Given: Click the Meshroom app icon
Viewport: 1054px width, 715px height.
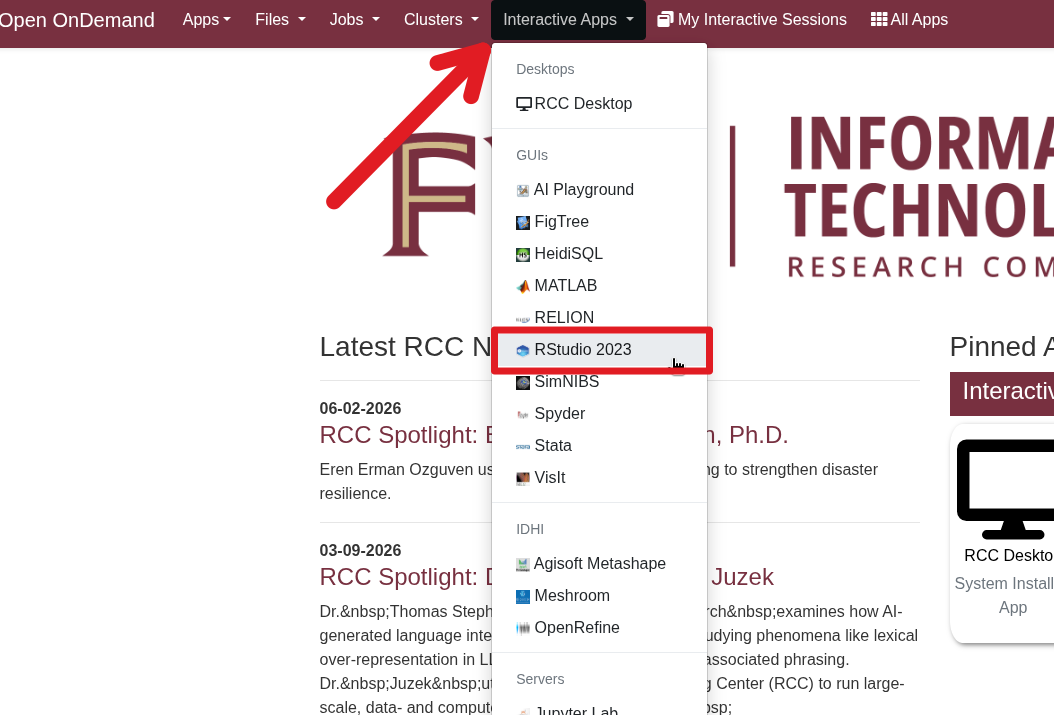Looking at the screenshot, I should (x=523, y=597).
